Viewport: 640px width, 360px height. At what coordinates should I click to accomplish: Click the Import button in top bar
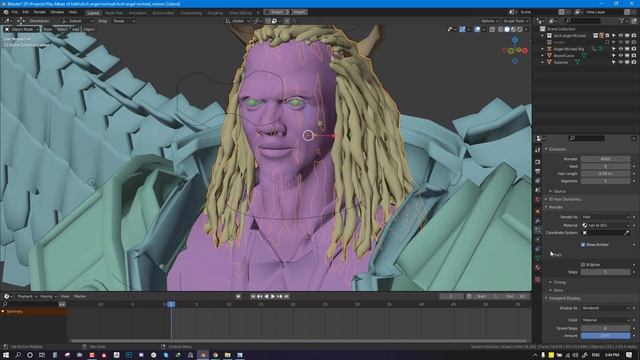coord(299,12)
